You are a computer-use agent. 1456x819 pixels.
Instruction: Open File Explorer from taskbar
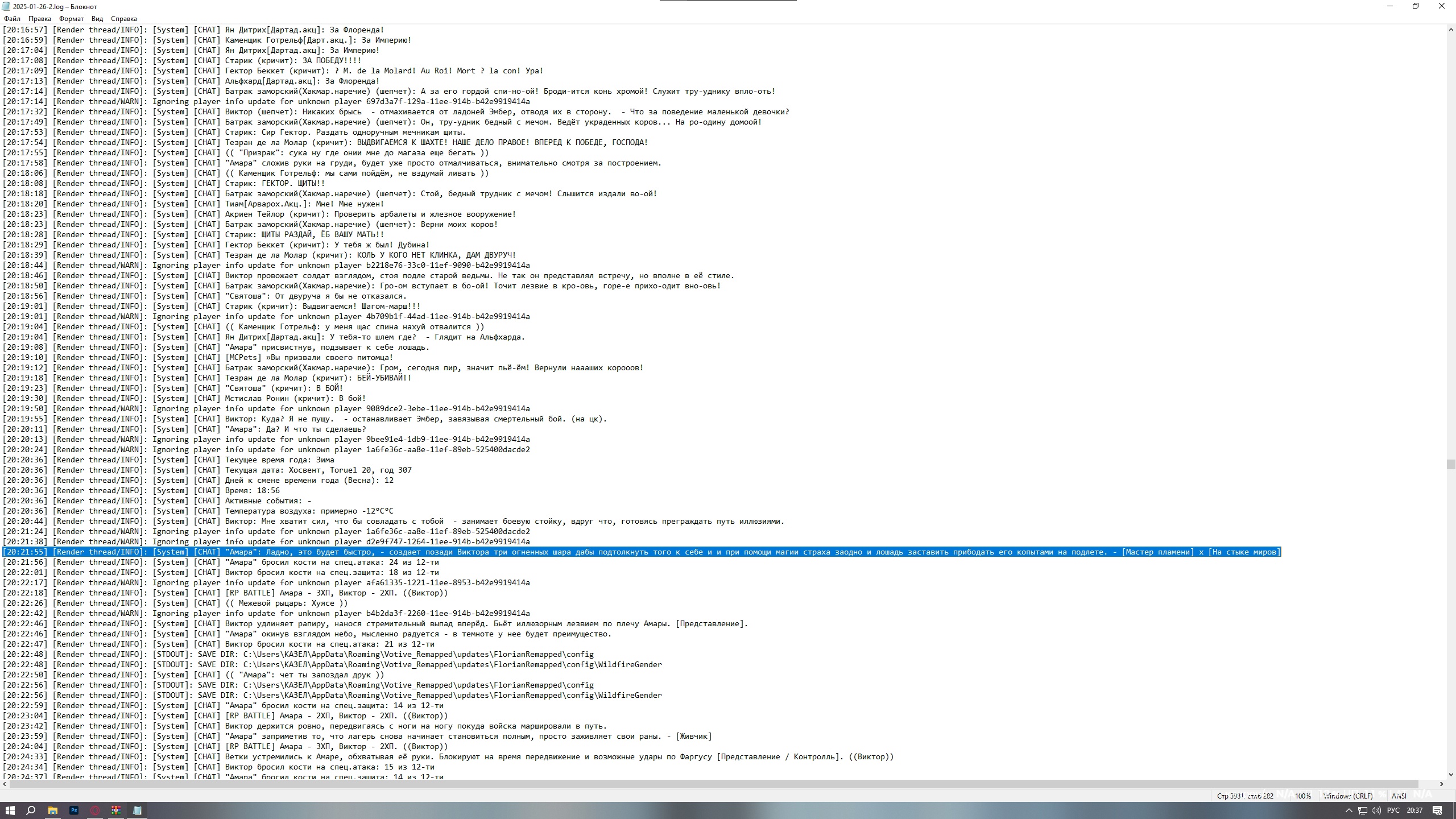tap(53, 810)
